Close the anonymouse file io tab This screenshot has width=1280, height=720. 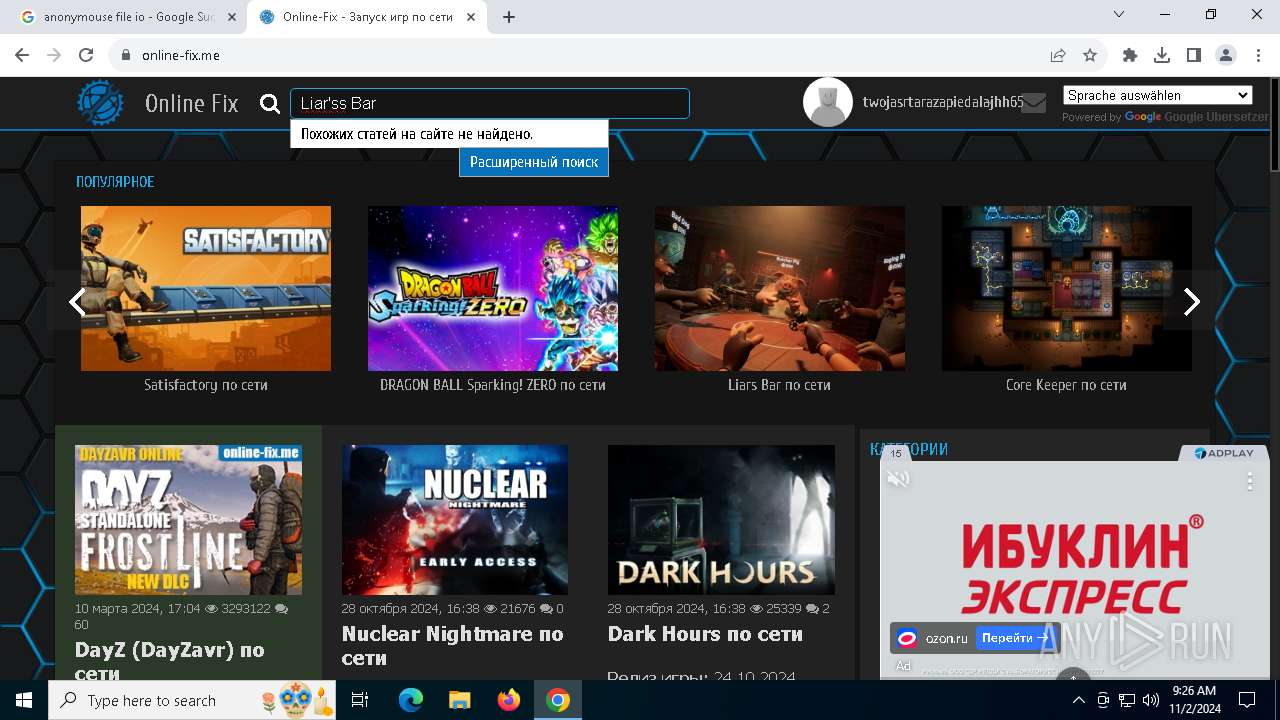pyautogui.click(x=232, y=17)
